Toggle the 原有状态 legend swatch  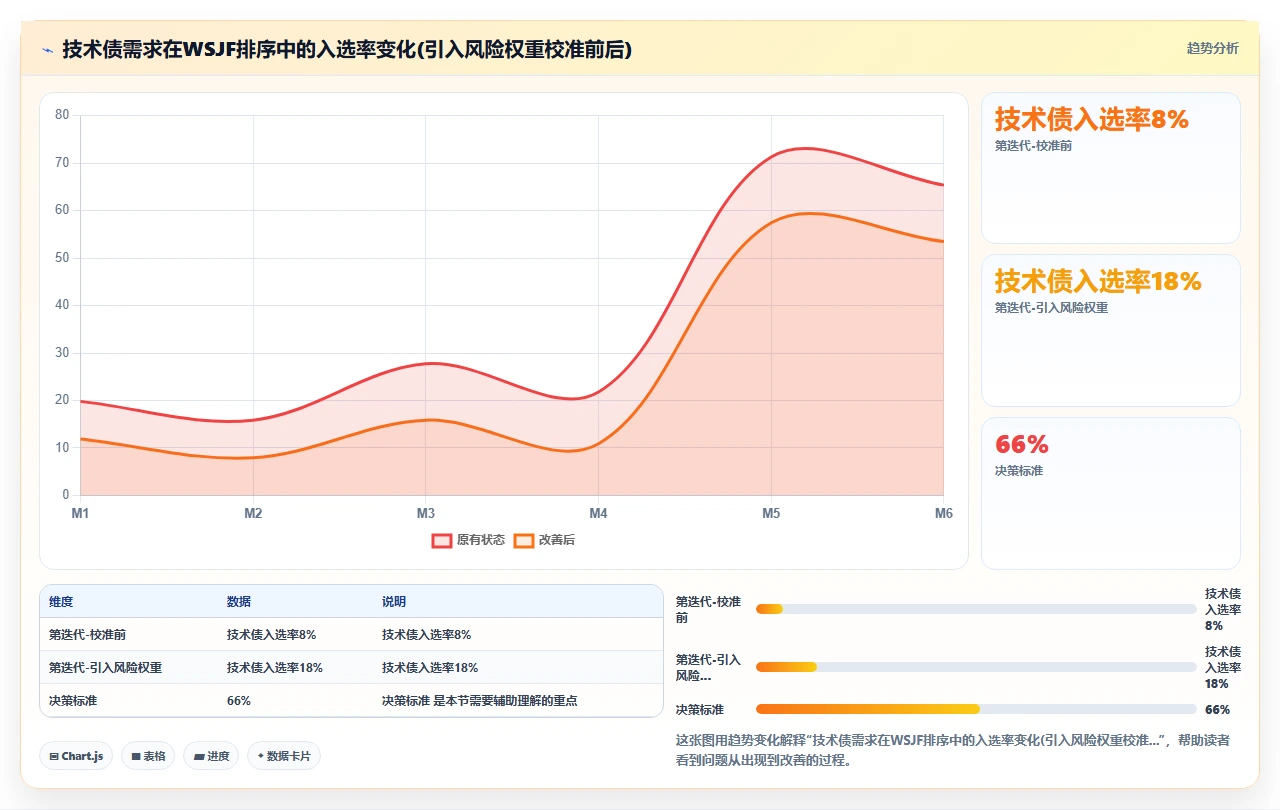442,540
